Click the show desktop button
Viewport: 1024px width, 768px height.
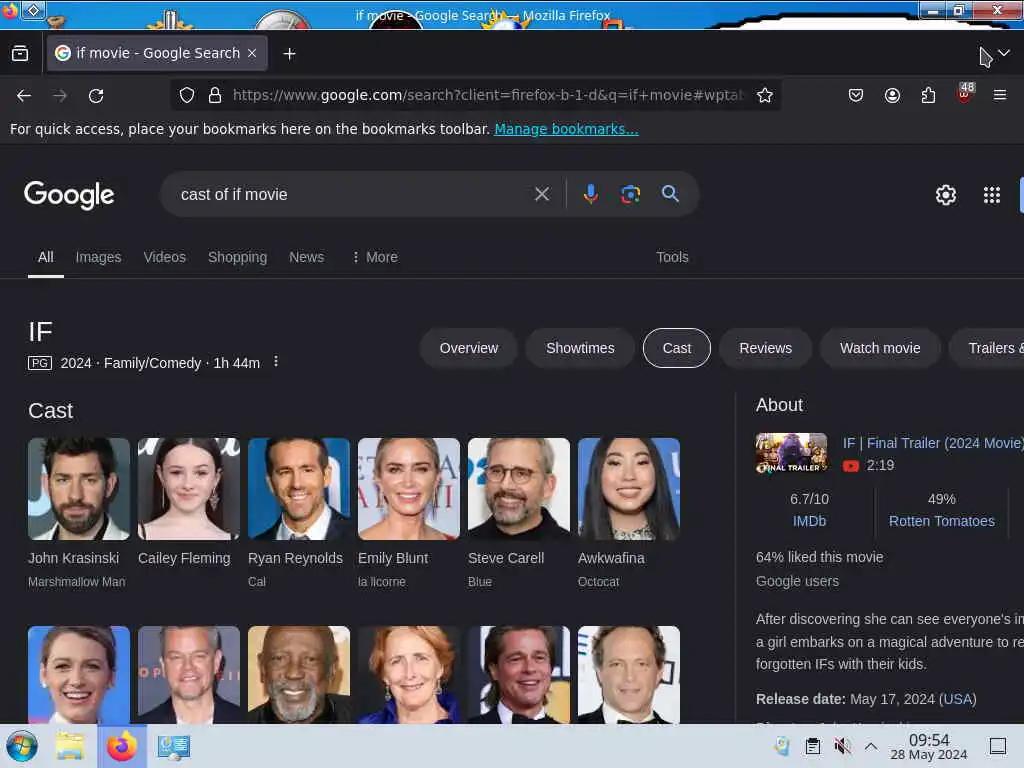[x=998, y=746]
